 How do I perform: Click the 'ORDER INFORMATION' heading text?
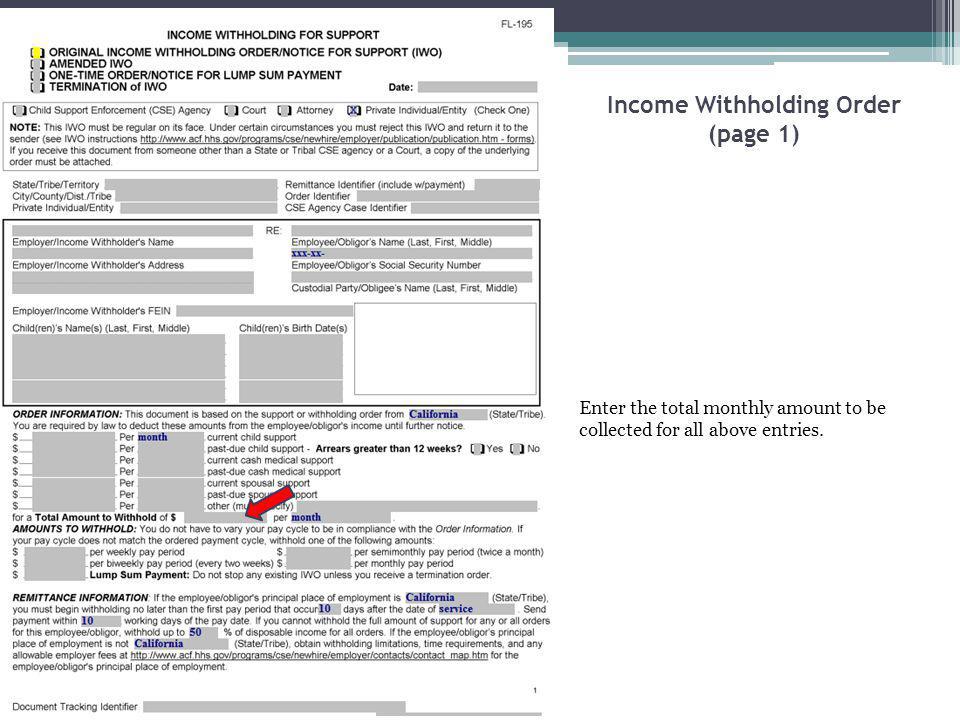(x=67, y=414)
